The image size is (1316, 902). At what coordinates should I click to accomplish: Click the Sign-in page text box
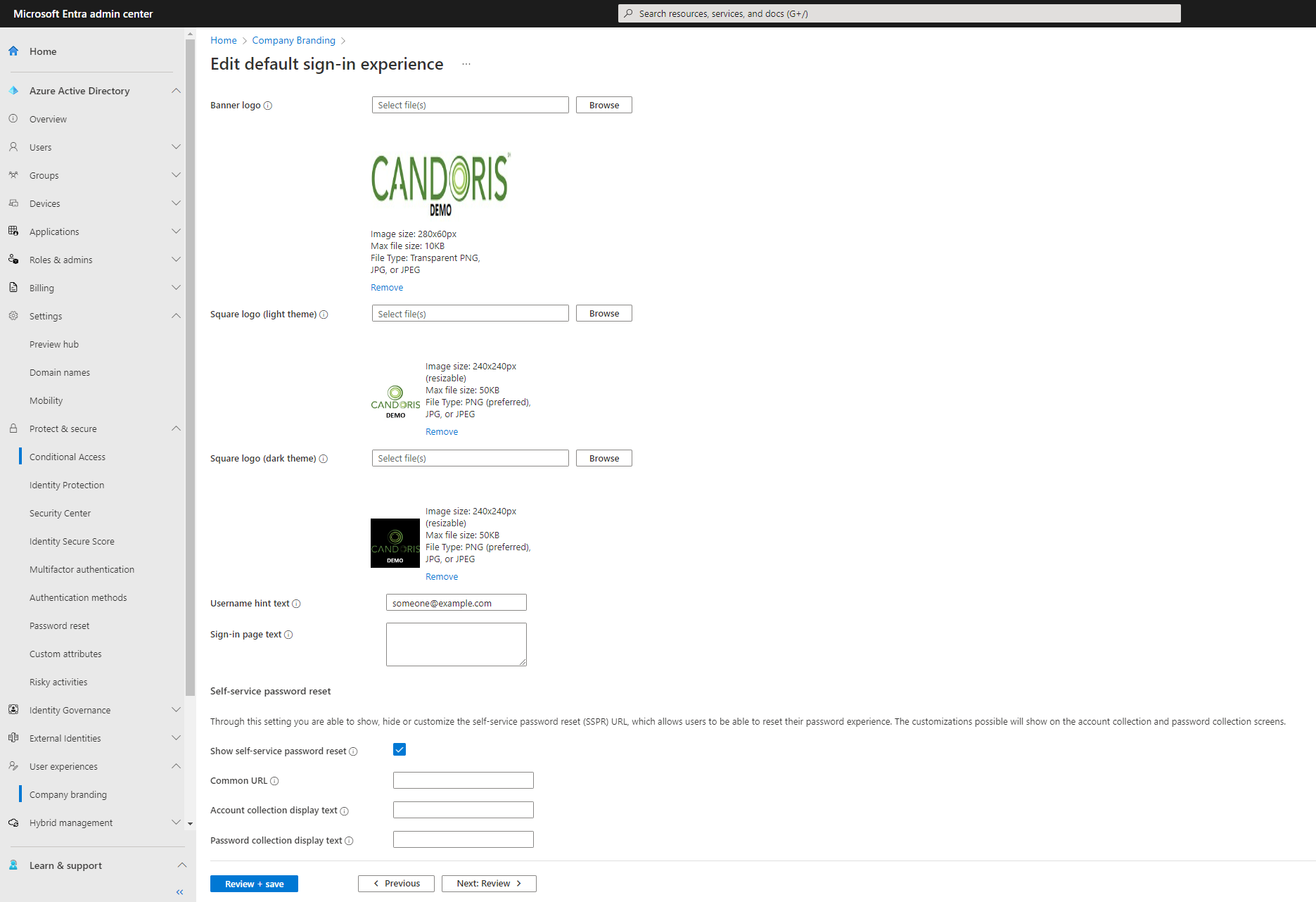click(x=456, y=644)
